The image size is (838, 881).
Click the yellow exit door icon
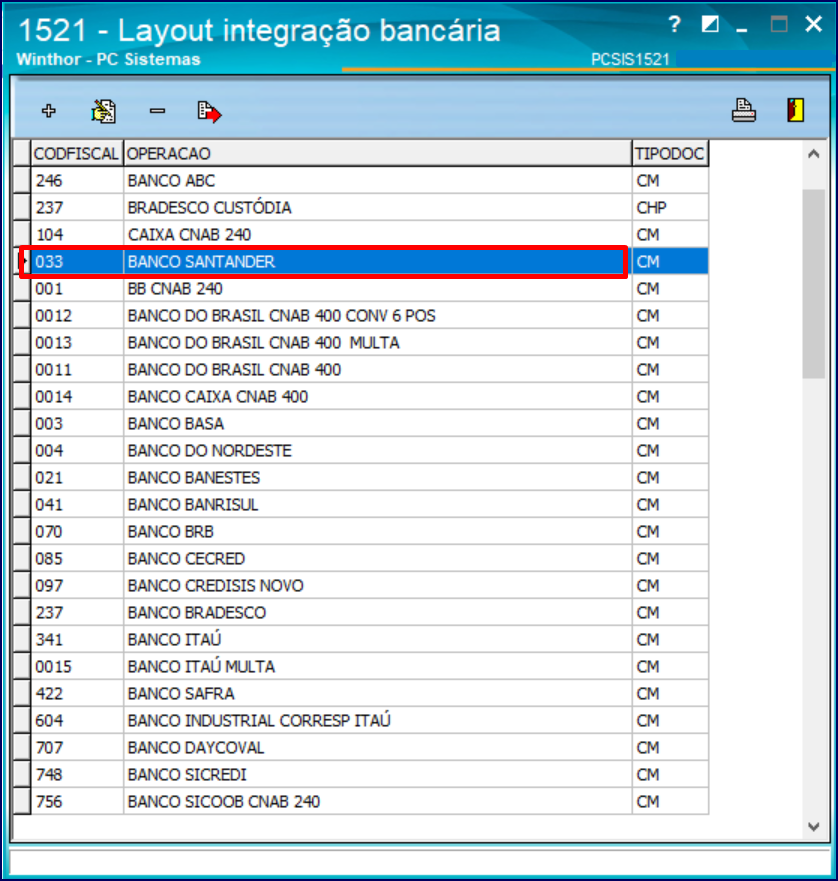[795, 110]
